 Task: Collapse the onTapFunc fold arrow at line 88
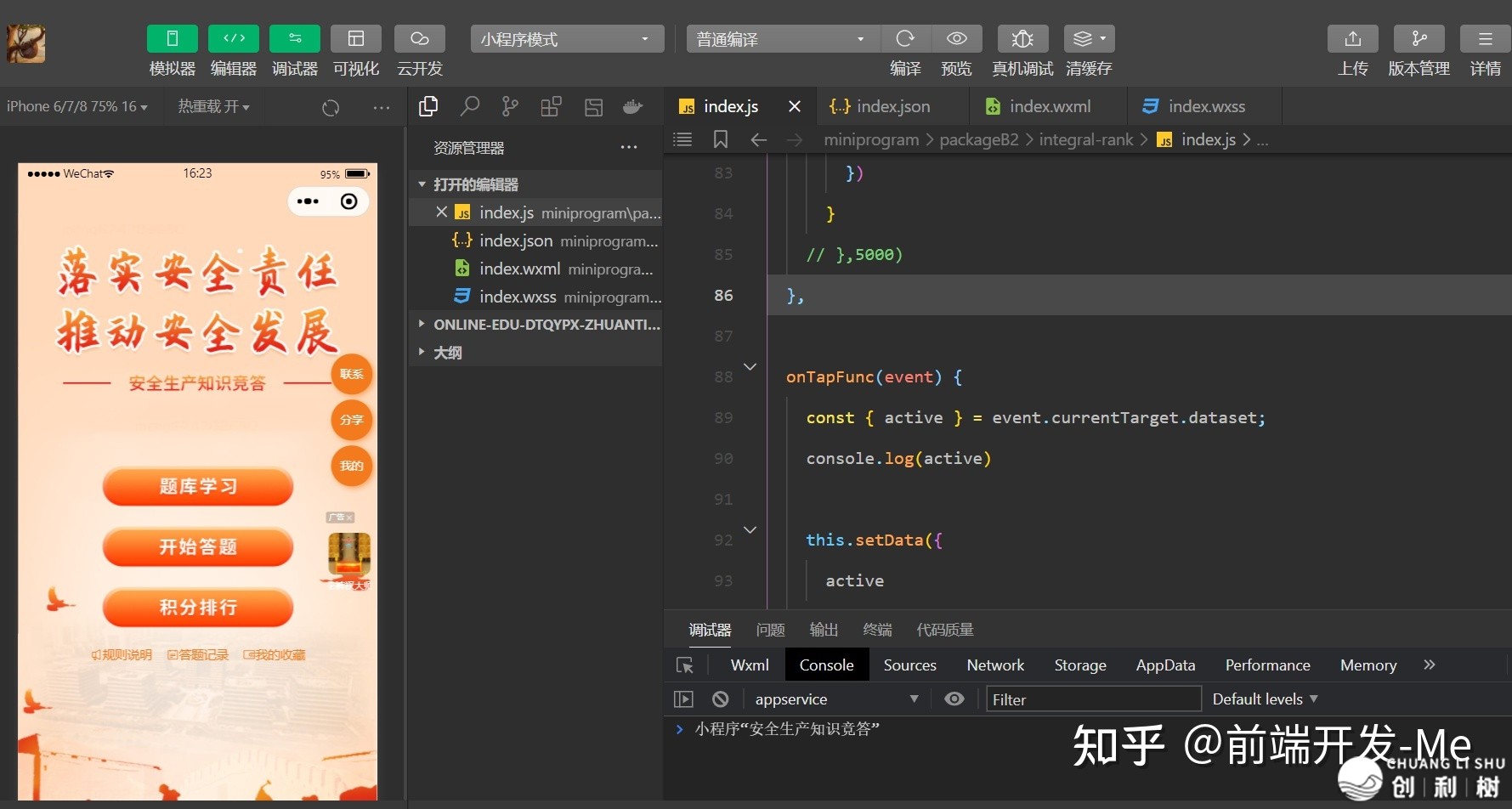point(750,366)
